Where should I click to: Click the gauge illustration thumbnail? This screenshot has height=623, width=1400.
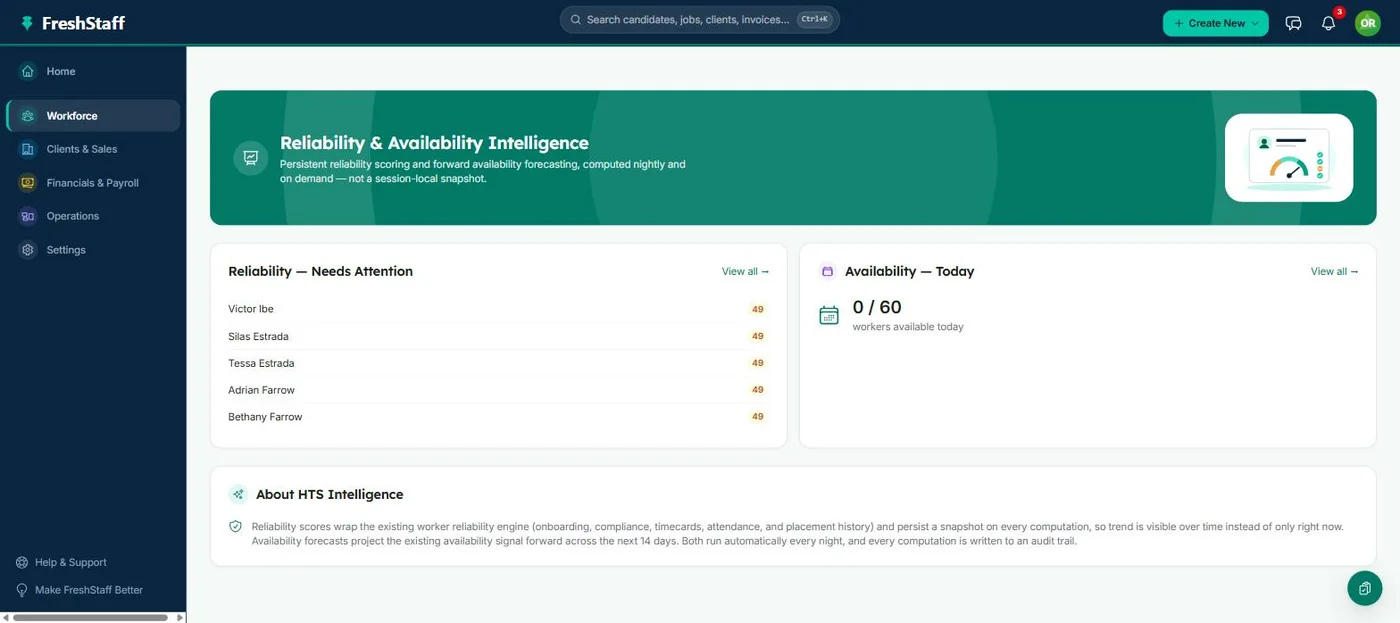point(1289,157)
